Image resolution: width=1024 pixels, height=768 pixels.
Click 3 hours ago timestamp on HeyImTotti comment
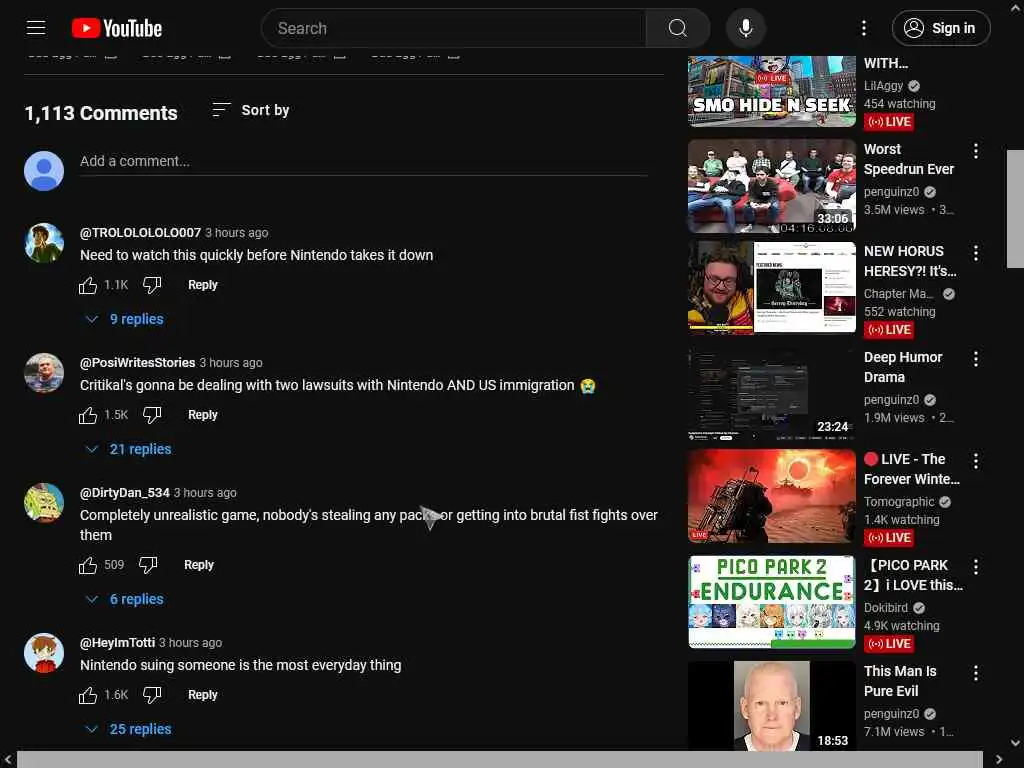[190, 643]
